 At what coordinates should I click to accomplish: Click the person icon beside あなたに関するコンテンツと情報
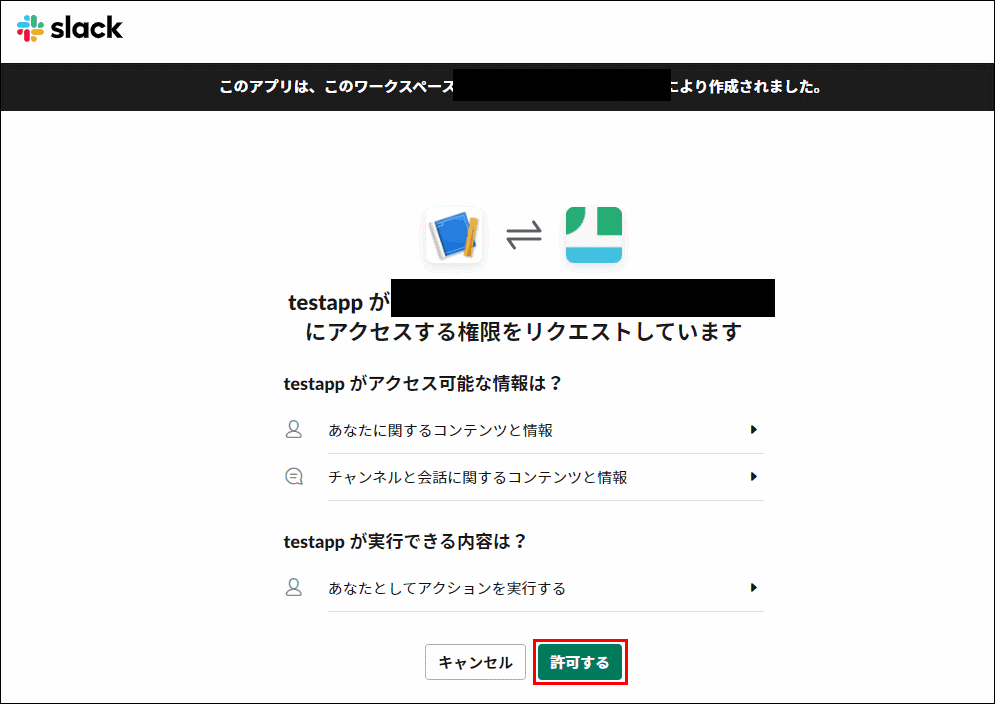294,430
